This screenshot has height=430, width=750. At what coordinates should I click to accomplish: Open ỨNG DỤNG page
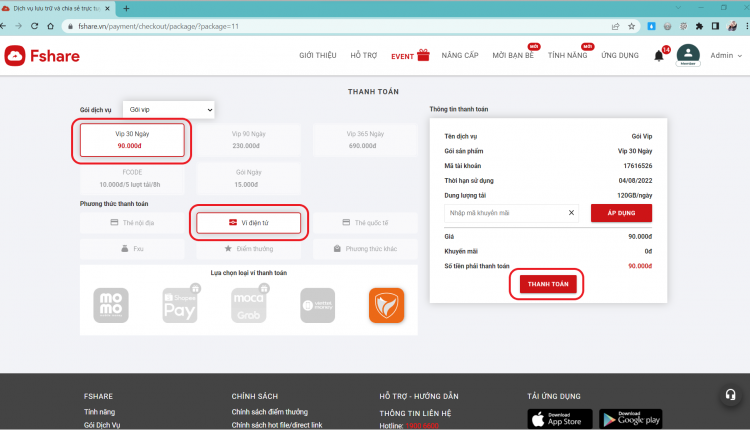620,55
